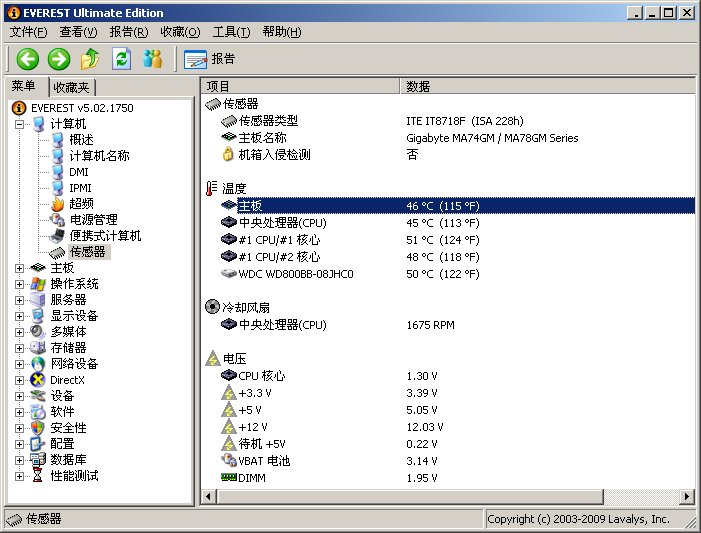Sort by the 数据 column header
Screen dimensions: 701x533
(x=547, y=86)
